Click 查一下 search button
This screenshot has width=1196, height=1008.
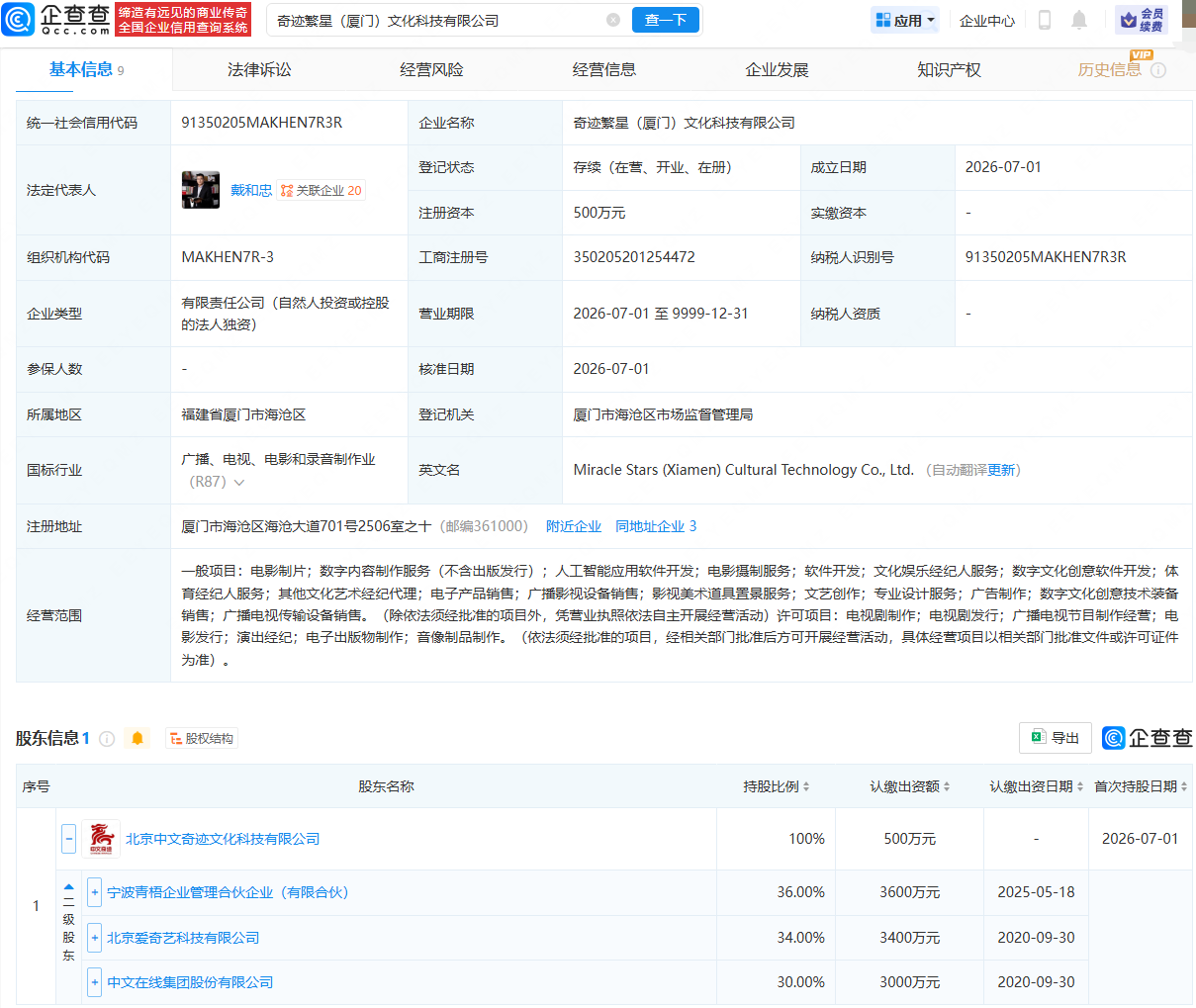tap(666, 20)
